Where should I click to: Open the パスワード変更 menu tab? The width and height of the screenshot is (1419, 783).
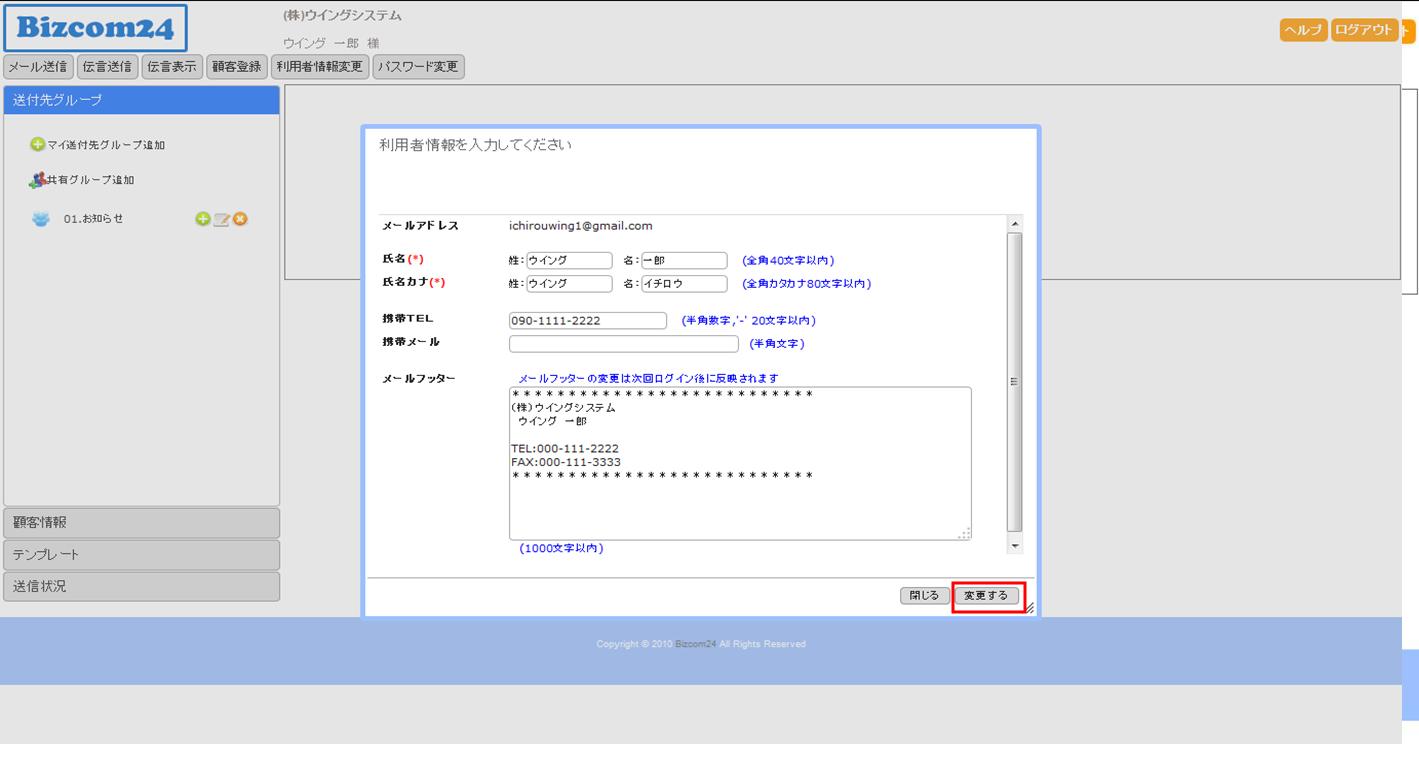[418, 67]
